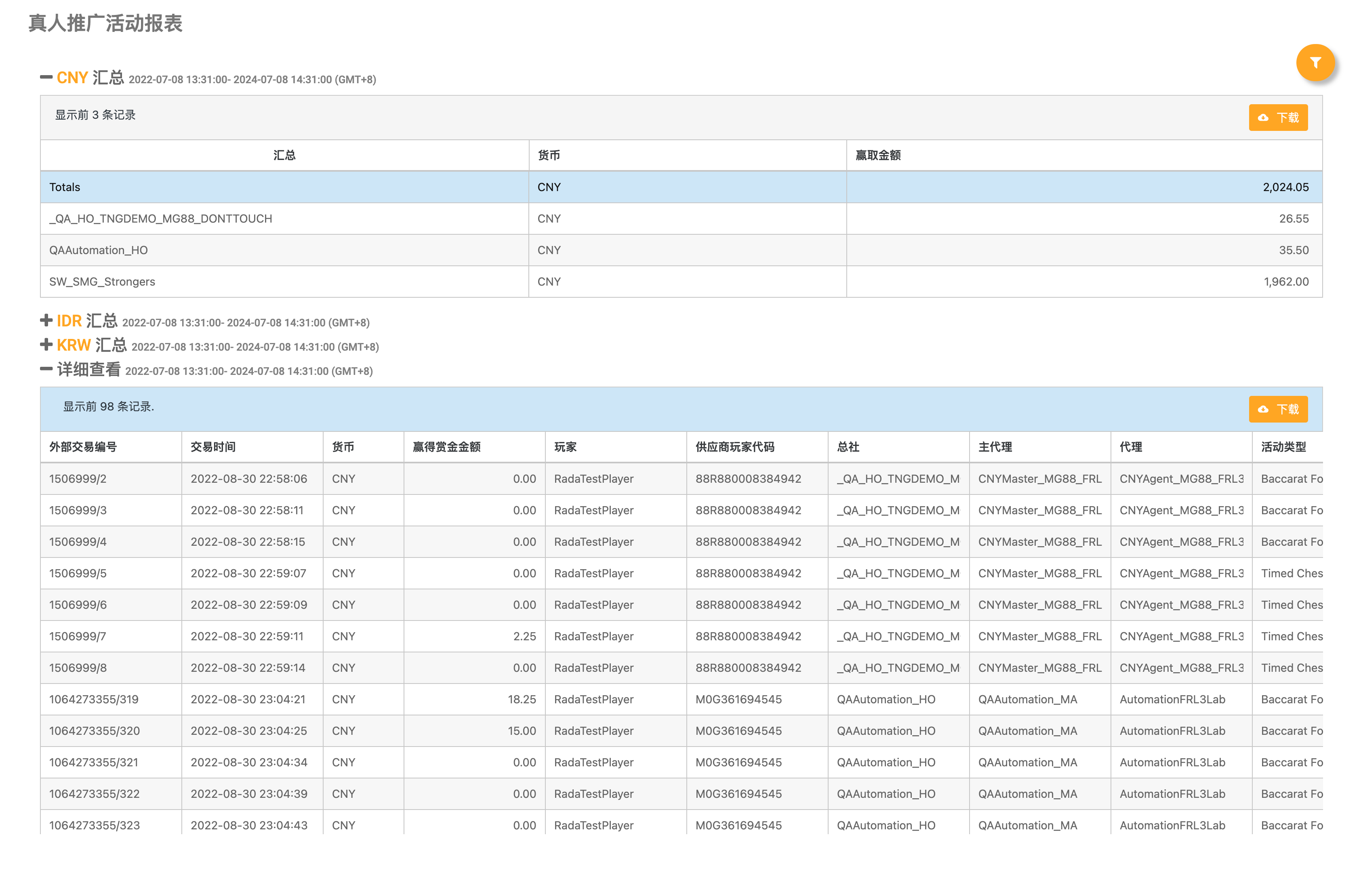Click 赢得赏金金额 column header

(x=447, y=447)
